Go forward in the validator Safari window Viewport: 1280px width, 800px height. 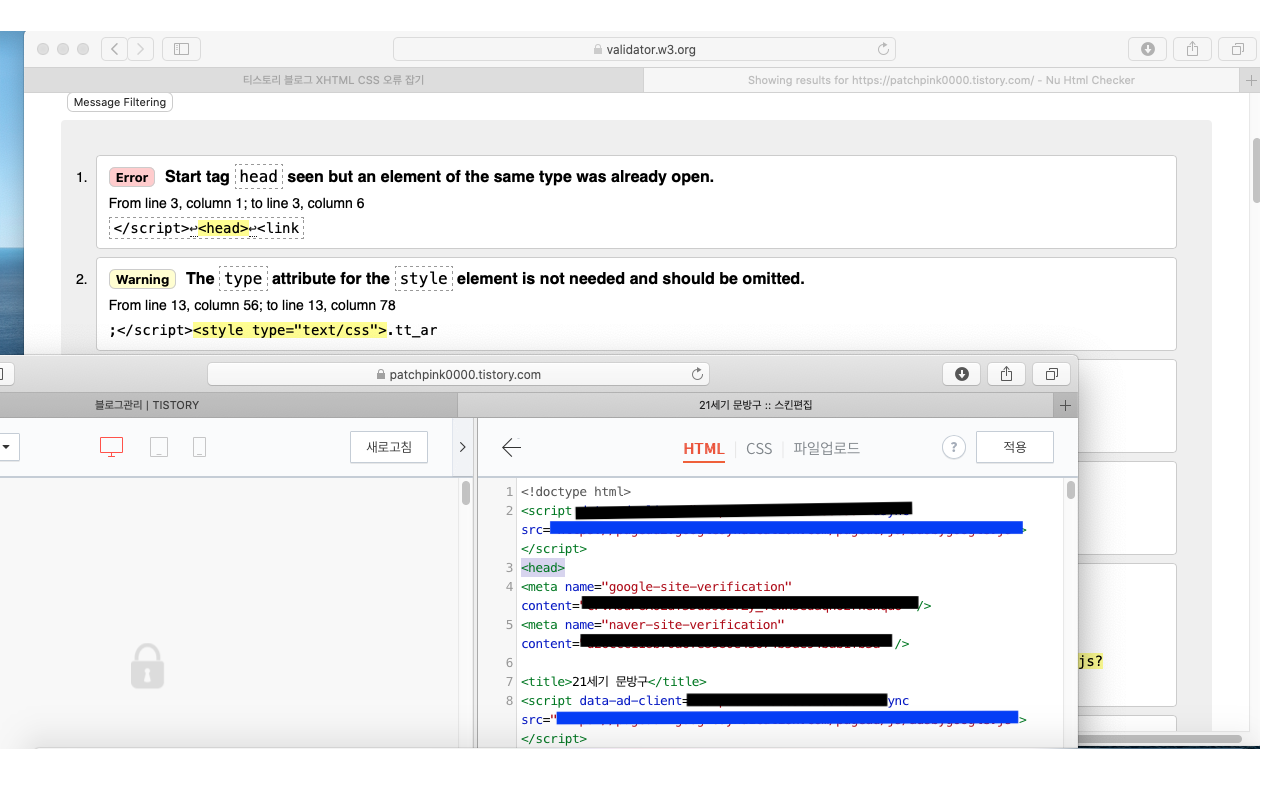pos(141,48)
